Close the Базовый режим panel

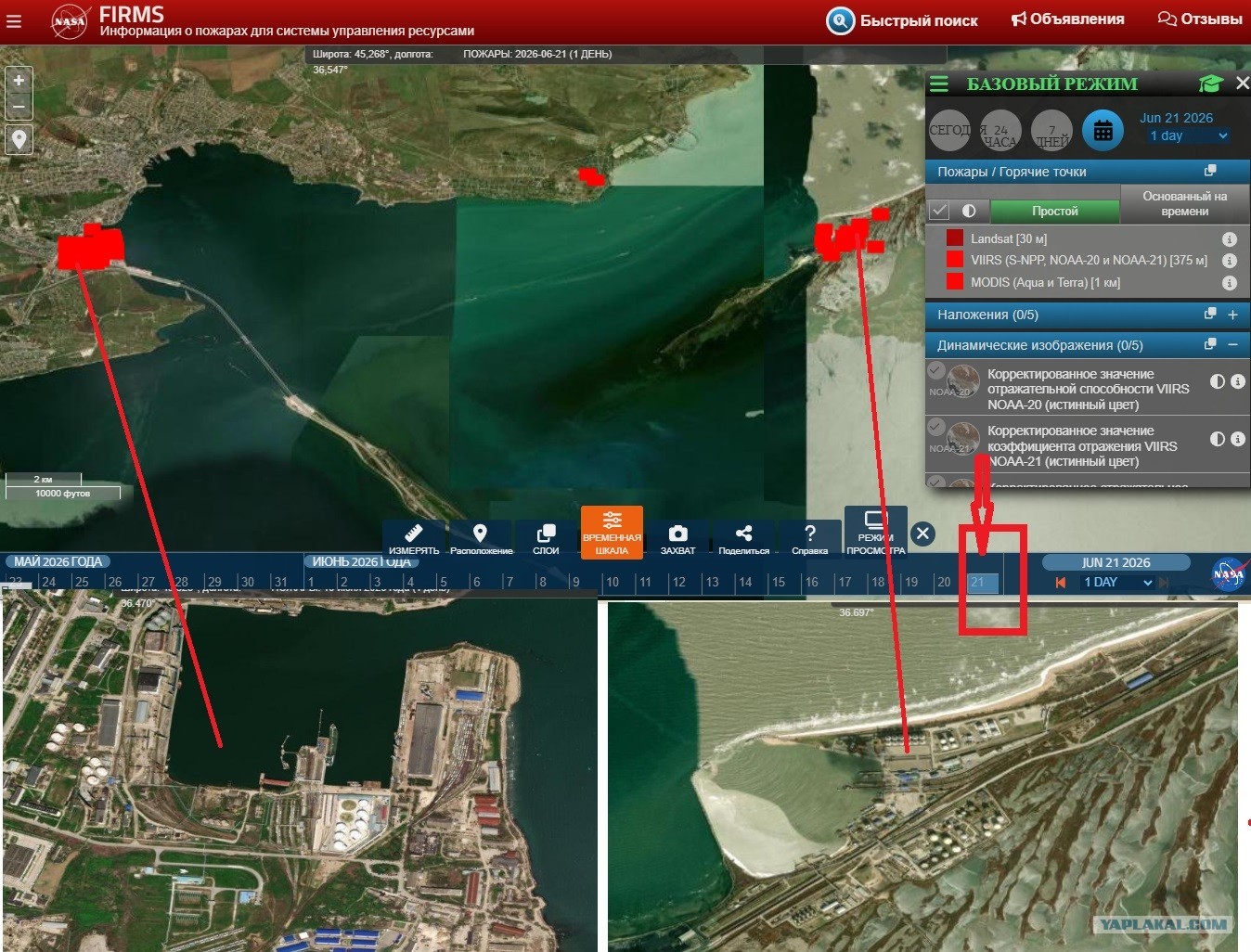pyautogui.click(x=1243, y=84)
